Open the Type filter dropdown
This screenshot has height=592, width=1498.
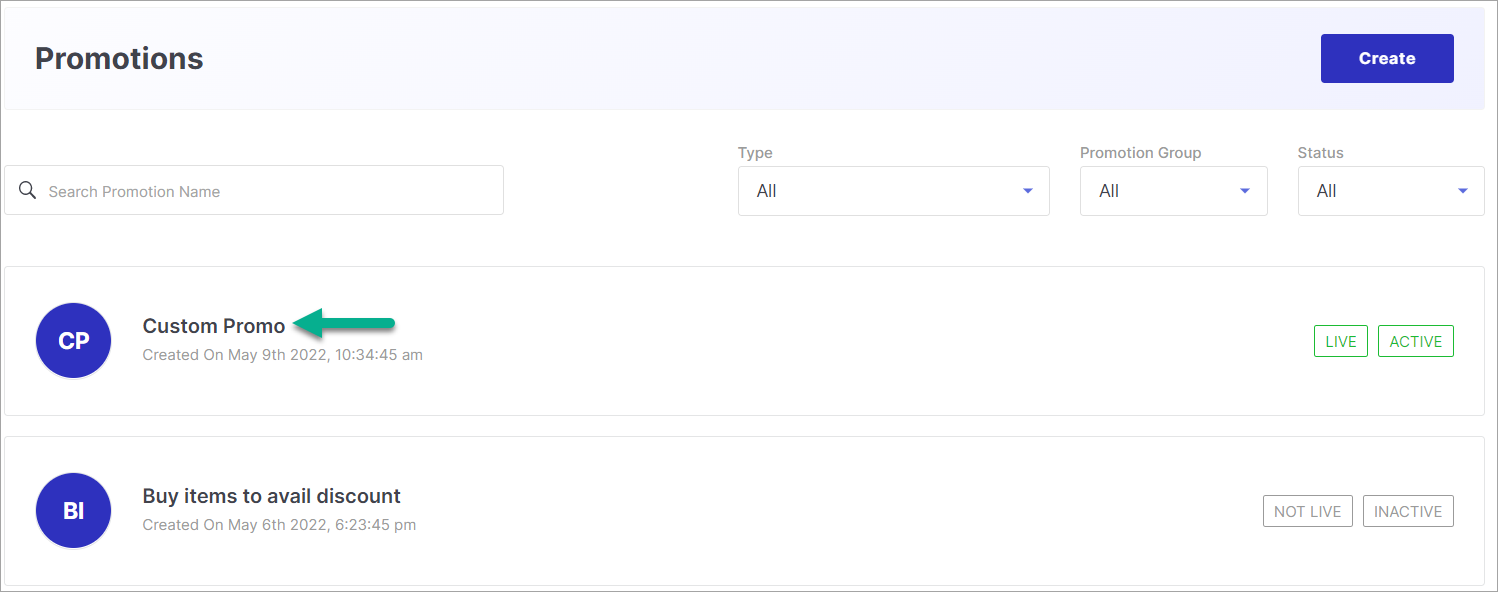point(893,191)
